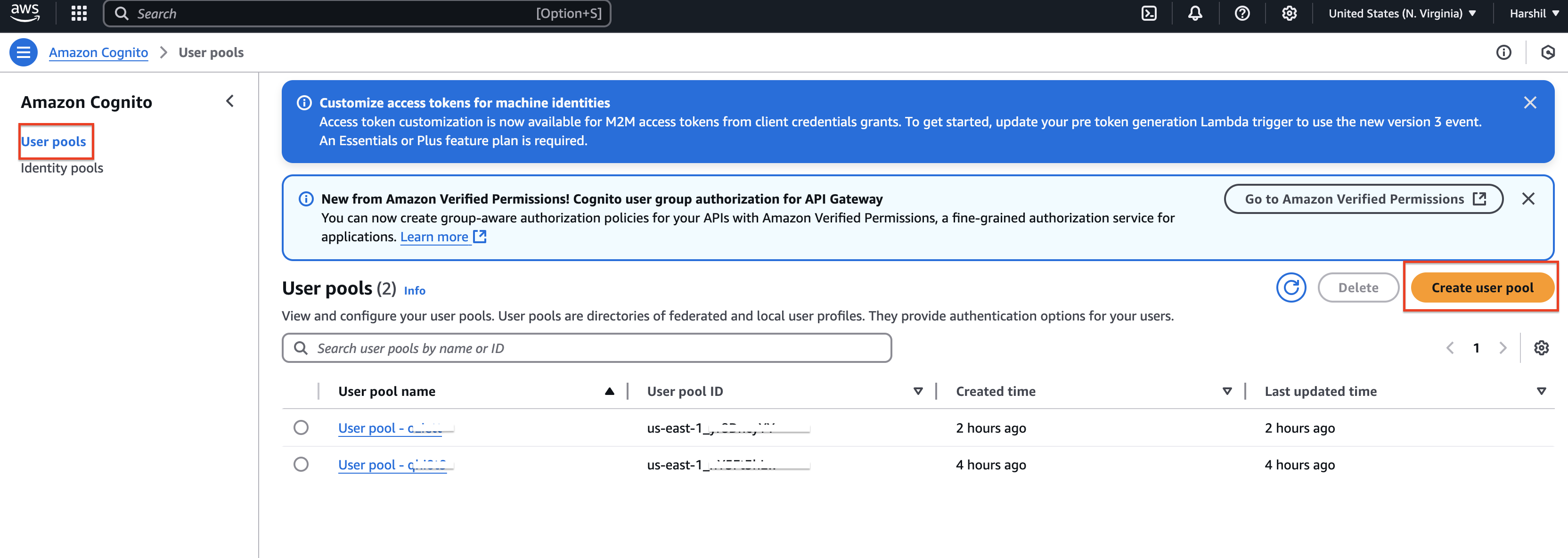
Task: Click the AWS home logo
Action: pos(25,13)
